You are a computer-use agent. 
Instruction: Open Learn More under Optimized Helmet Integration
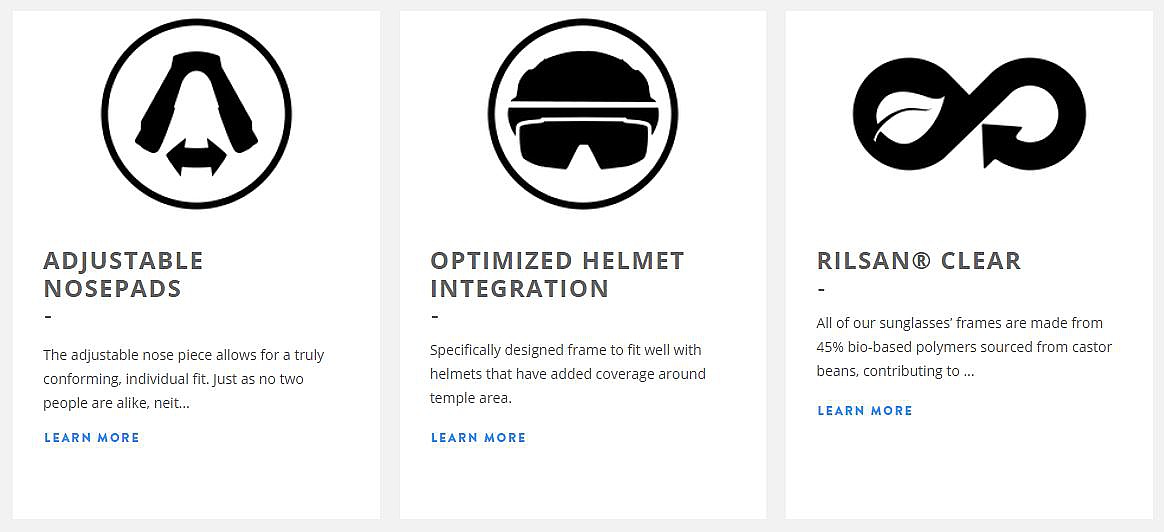coord(478,438)
